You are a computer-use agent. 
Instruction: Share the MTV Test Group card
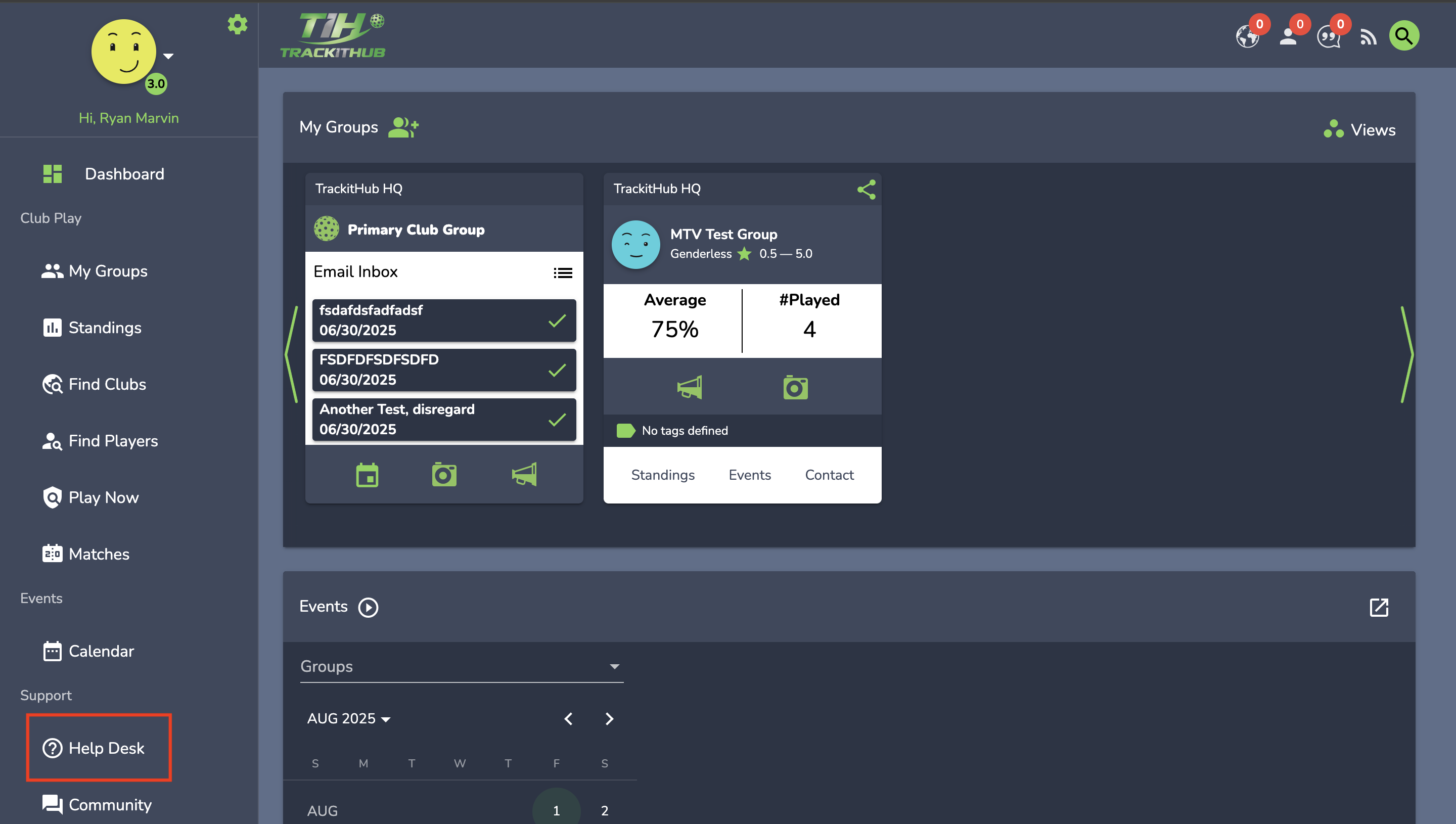coord(866,189)
